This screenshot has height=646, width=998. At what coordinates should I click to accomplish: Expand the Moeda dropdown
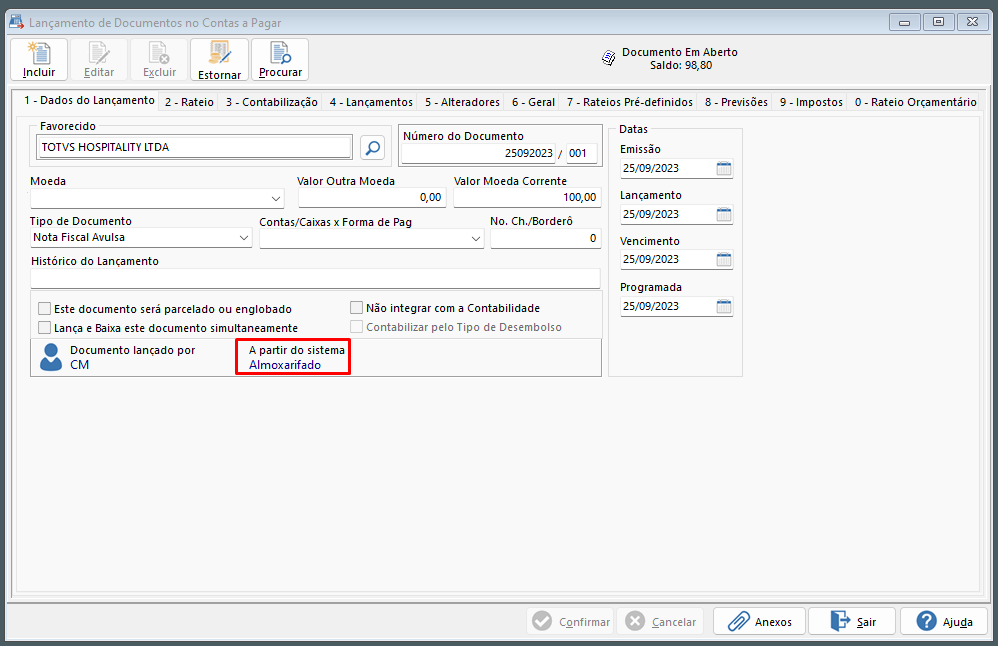click(276, 199)
